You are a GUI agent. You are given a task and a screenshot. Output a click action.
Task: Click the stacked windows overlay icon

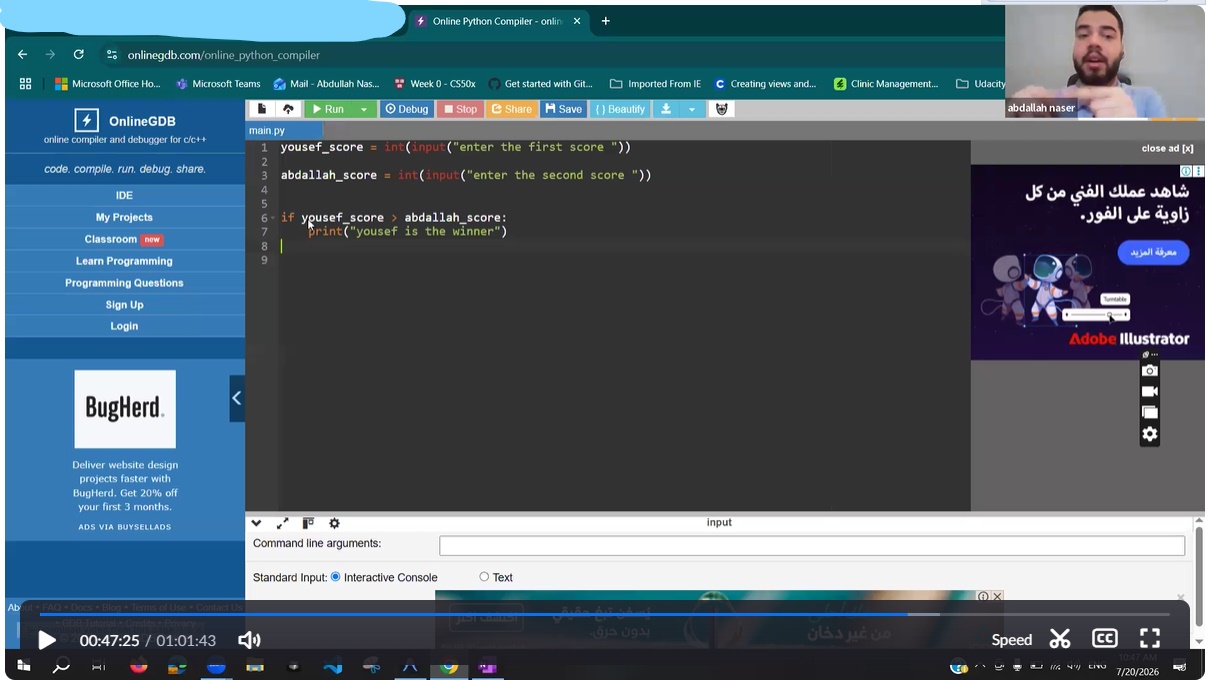coord(1150,412)
